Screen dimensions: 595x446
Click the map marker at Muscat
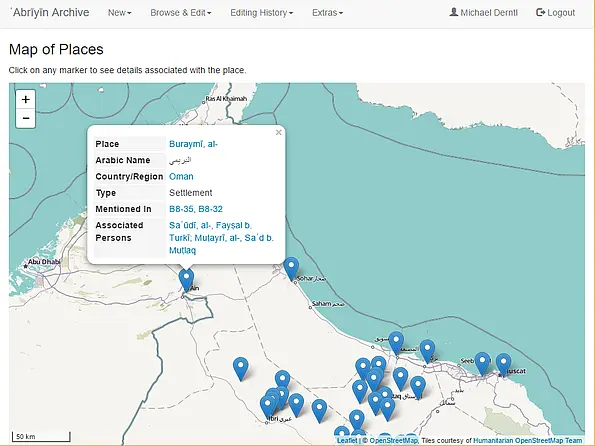(x=503, y=365)
